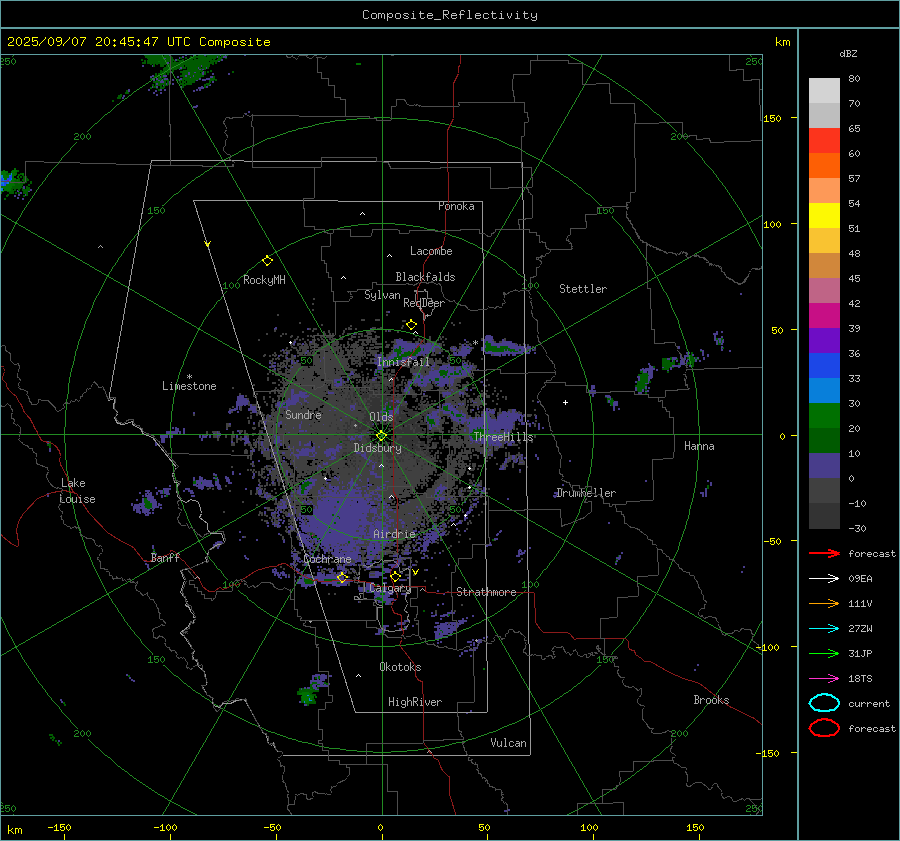900x841 pixels.
Task: Click the Blackfalds town label
Action: pyautogui.click(x=425, y=277)
